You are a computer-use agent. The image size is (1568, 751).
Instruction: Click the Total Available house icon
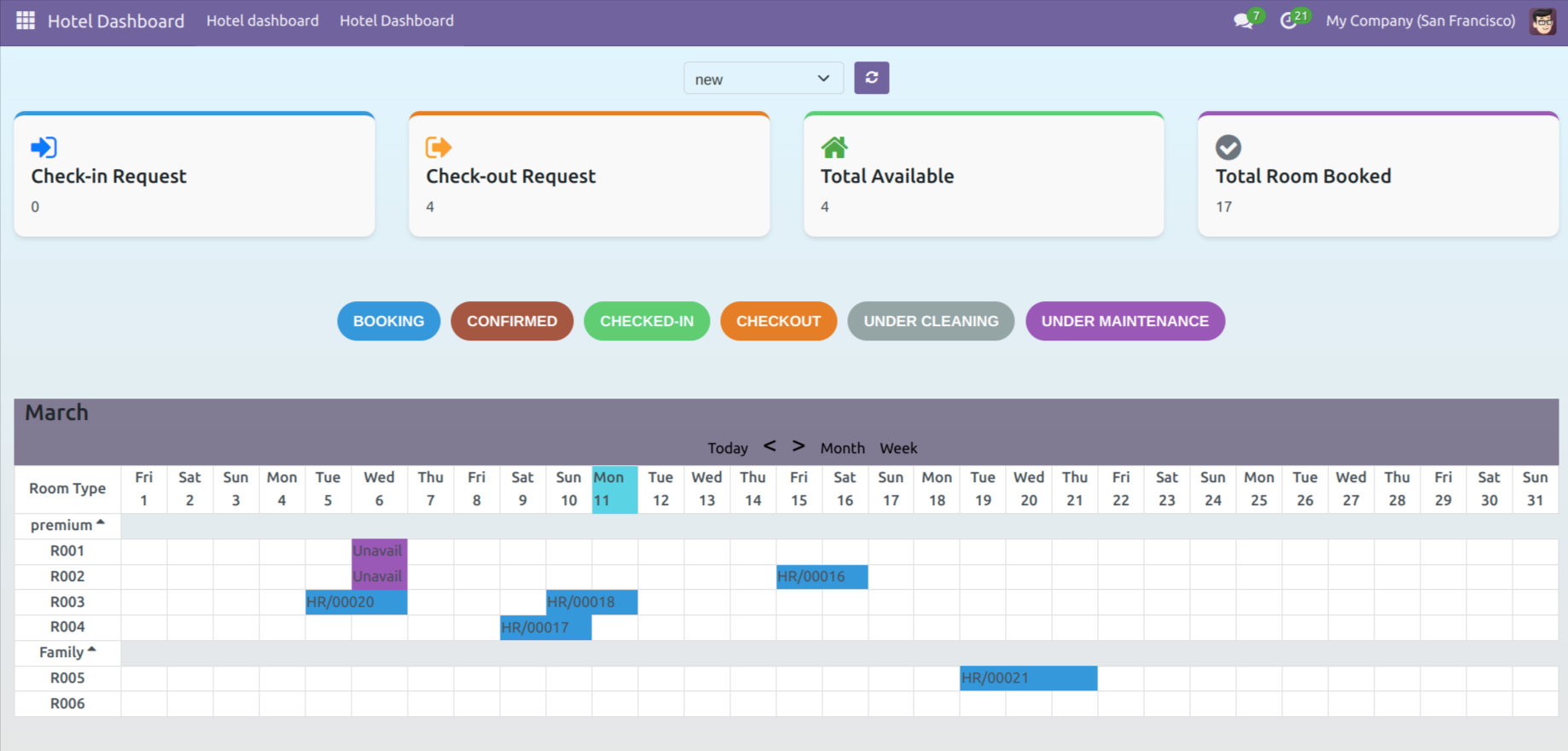[x=833, y=148]
